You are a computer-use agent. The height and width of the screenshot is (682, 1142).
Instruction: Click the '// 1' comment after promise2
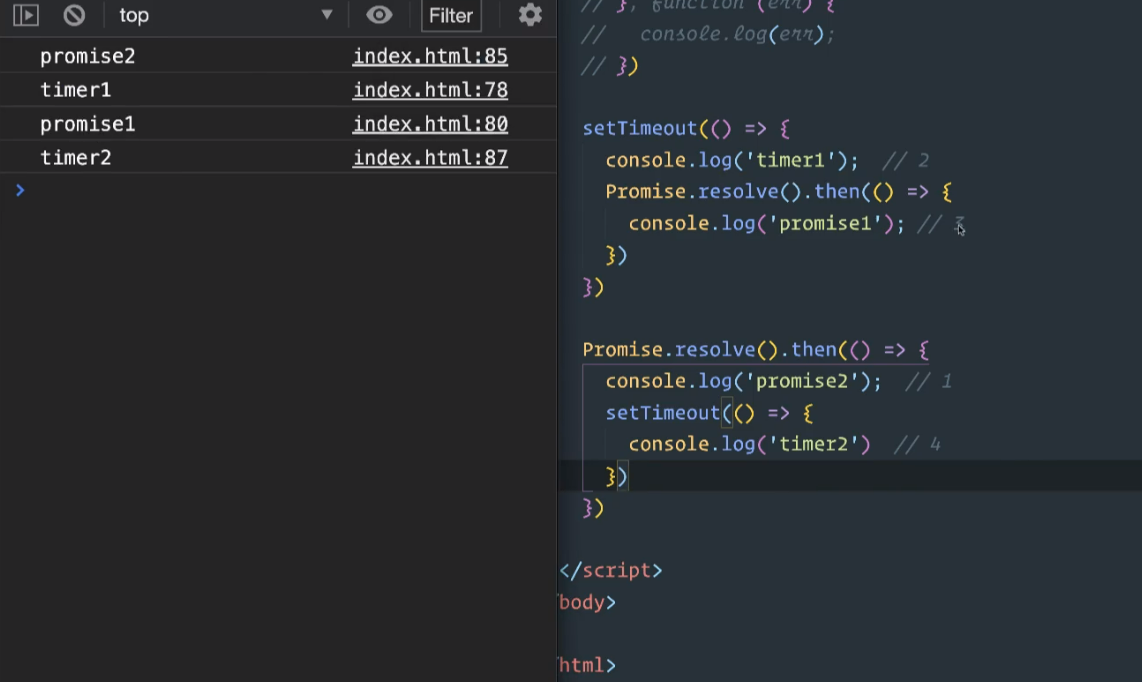(x=928, y=381)
